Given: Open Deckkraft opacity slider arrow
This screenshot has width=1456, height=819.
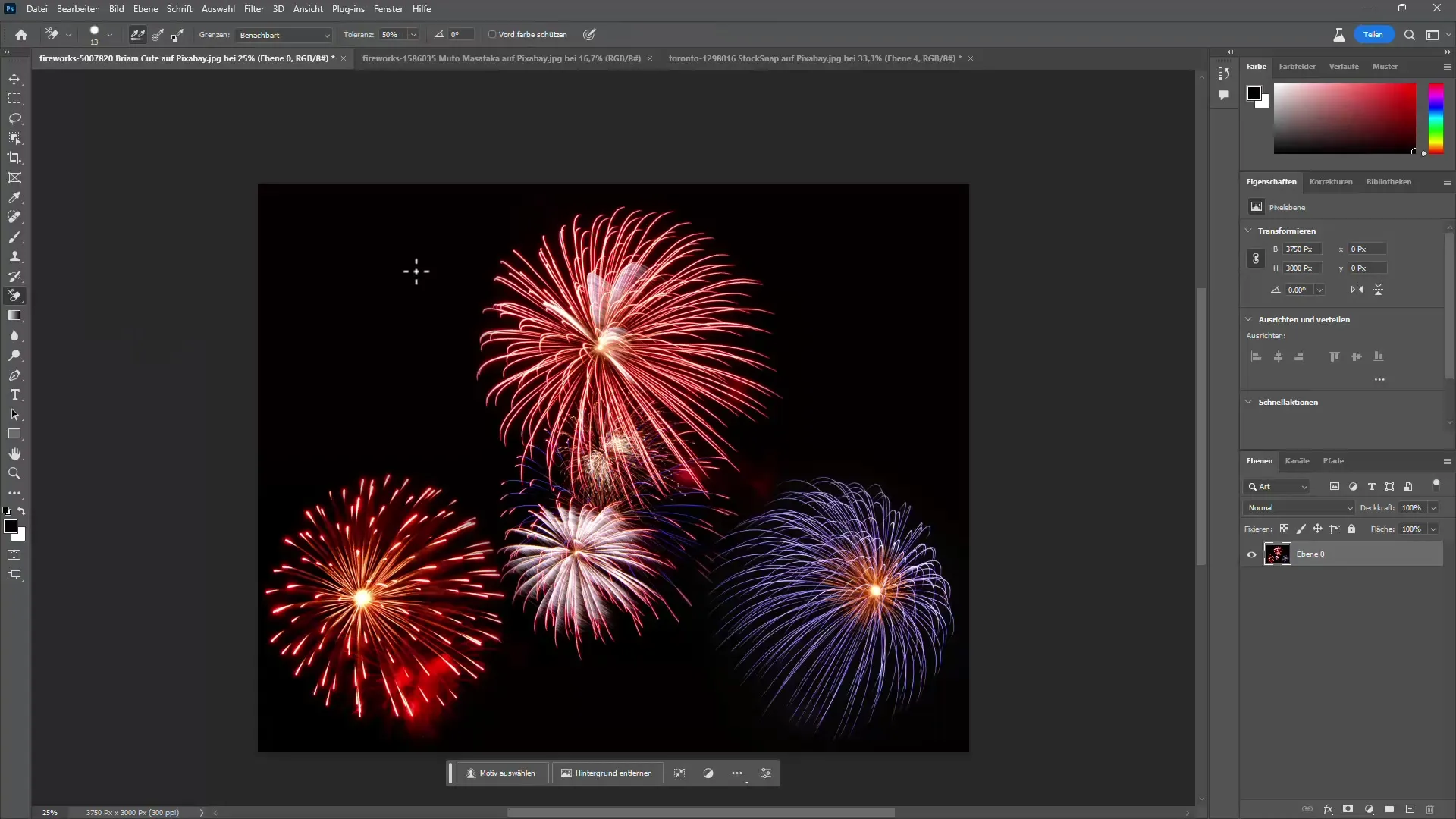Looking at the screenshot, I should [1433, 507].
